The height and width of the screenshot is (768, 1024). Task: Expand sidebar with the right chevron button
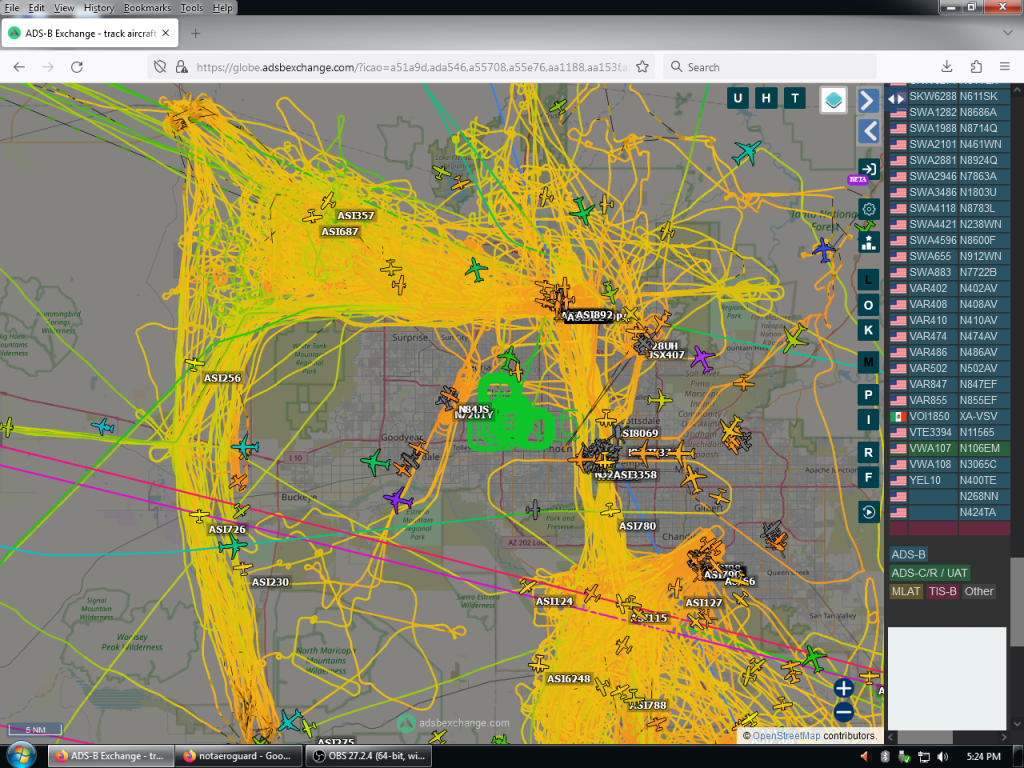pos(868,101)
